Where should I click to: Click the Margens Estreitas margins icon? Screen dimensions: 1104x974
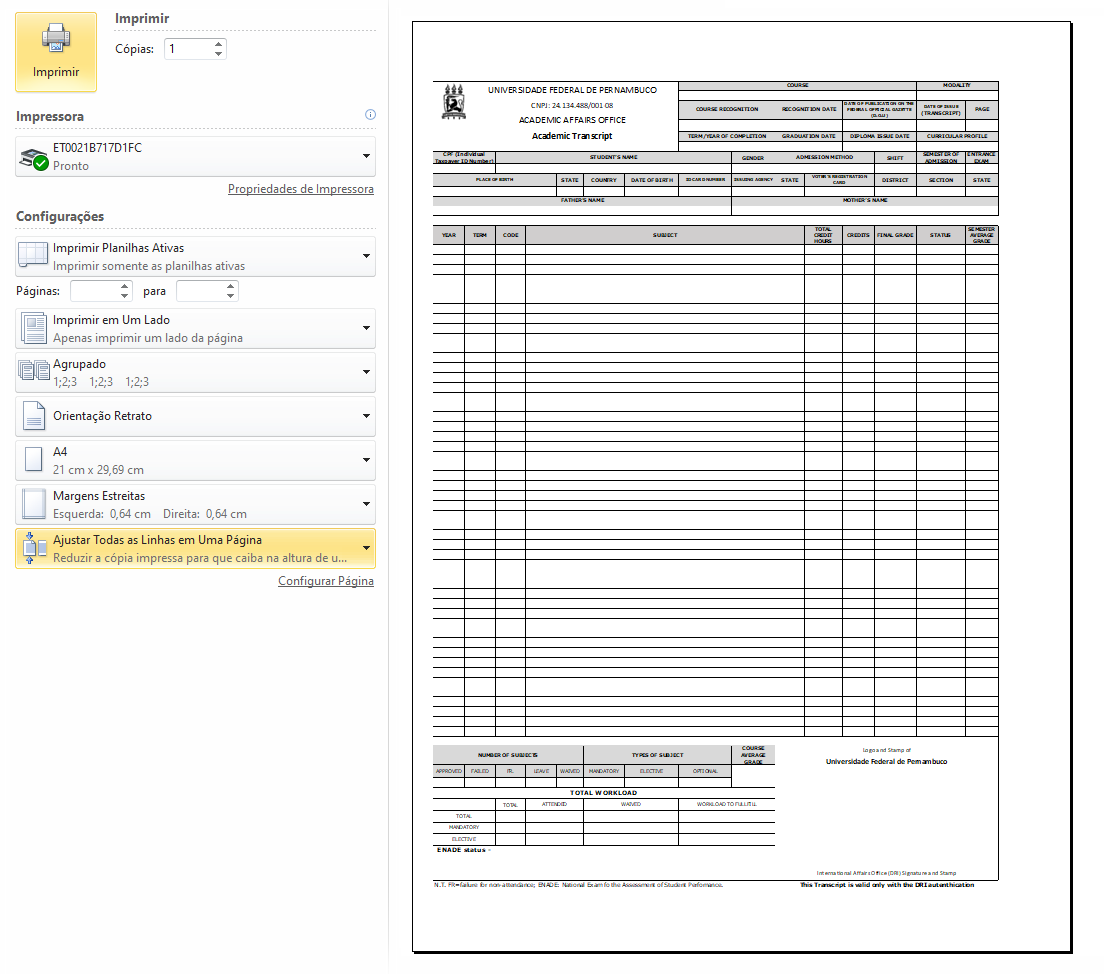click(x=35, y=504)
